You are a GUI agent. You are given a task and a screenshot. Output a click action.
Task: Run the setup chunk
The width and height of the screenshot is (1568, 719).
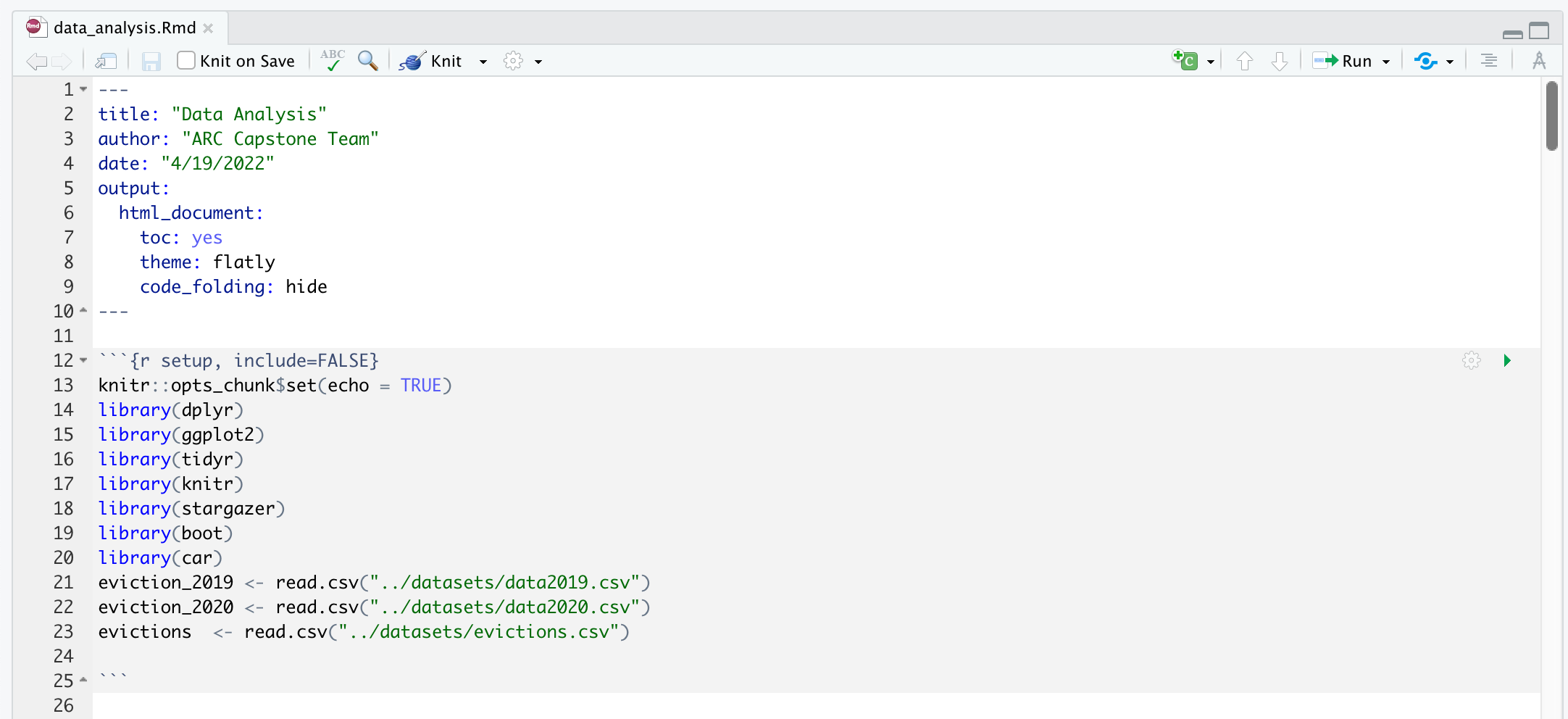click(1507, 360)
